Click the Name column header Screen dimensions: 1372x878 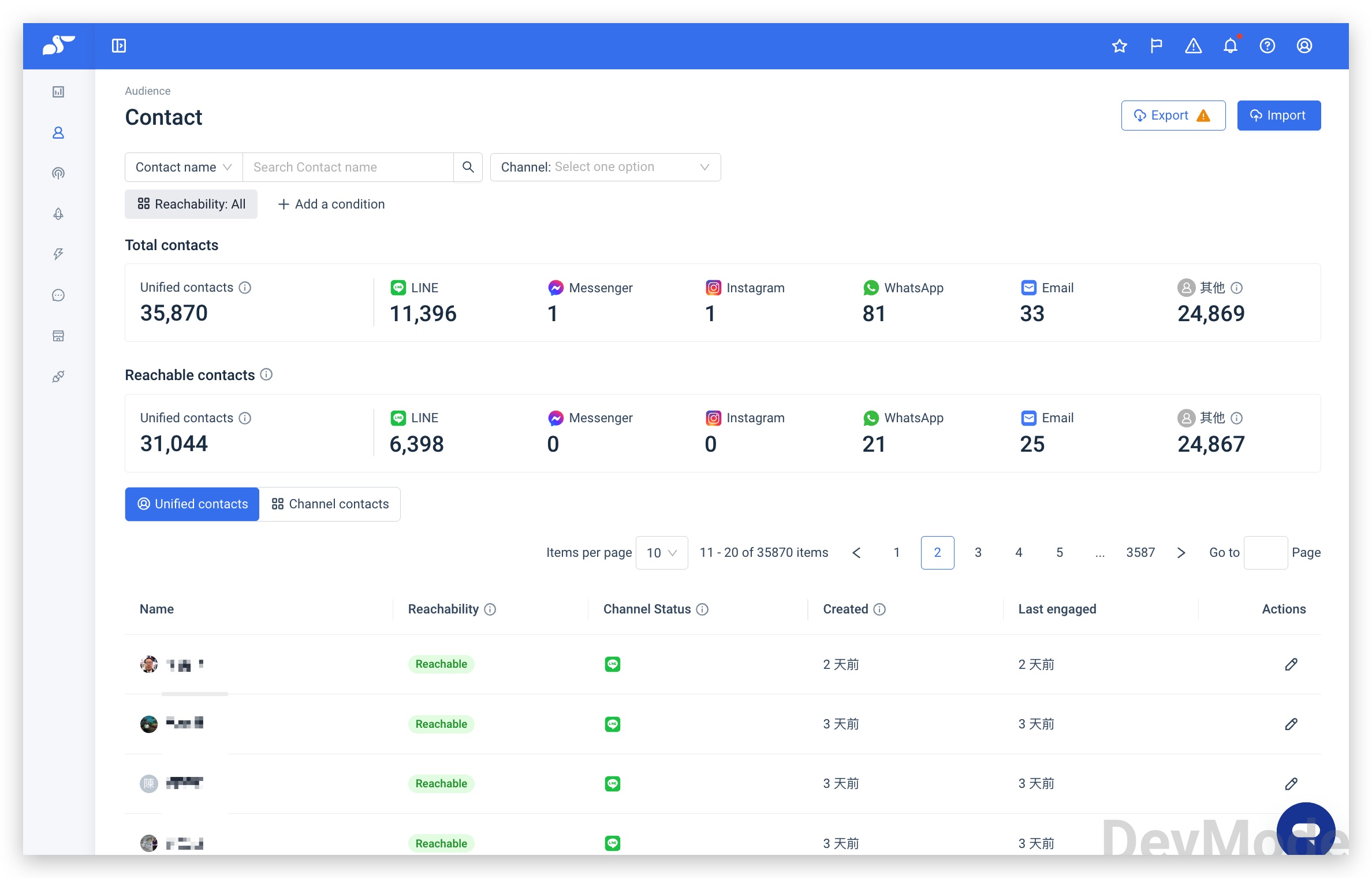[x=157, y=609]
